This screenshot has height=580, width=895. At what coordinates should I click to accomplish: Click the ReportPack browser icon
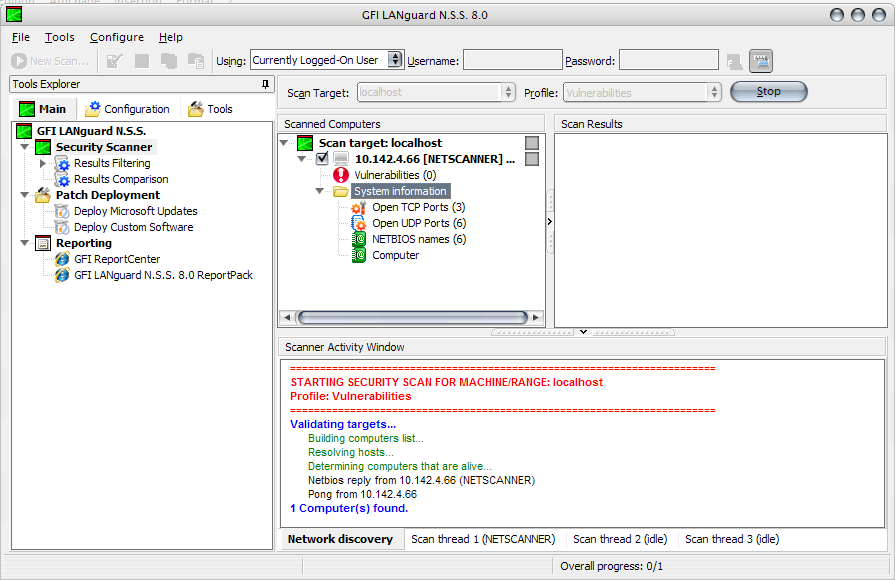click(62, 275)
